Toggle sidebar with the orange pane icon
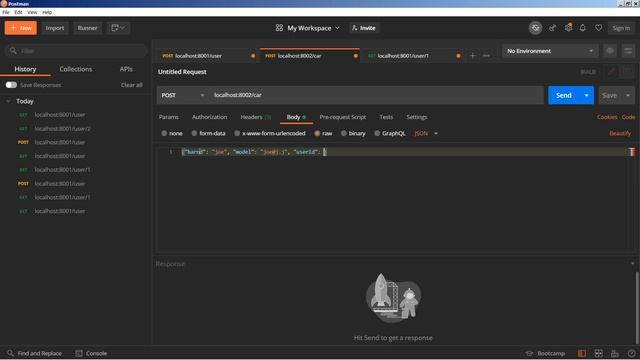The image size is (640, 360). pyautogui.click(x=582, y=353)
